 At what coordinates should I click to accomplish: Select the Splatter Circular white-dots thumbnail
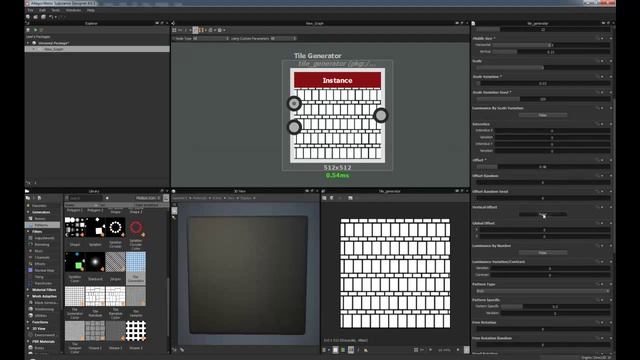click(116, 227)
